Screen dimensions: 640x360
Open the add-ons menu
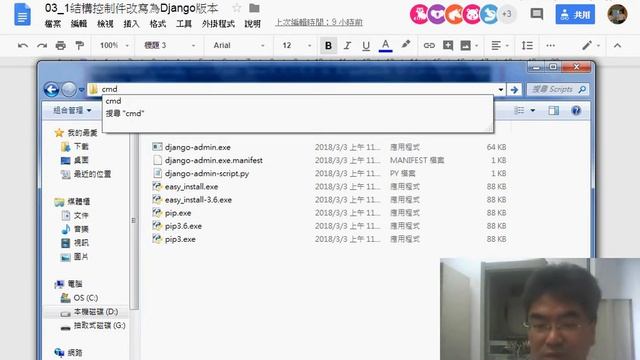[x=218, y=24]
